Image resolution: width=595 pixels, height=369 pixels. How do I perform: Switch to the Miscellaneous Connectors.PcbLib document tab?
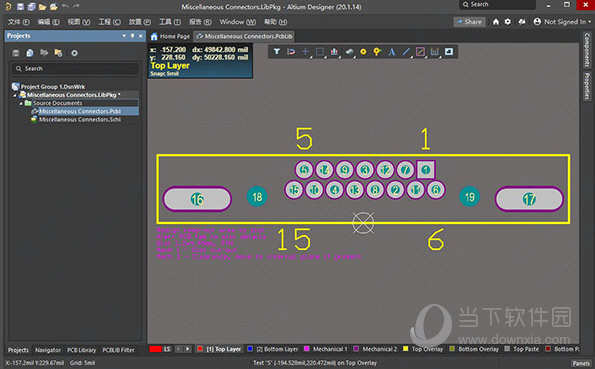245,36
